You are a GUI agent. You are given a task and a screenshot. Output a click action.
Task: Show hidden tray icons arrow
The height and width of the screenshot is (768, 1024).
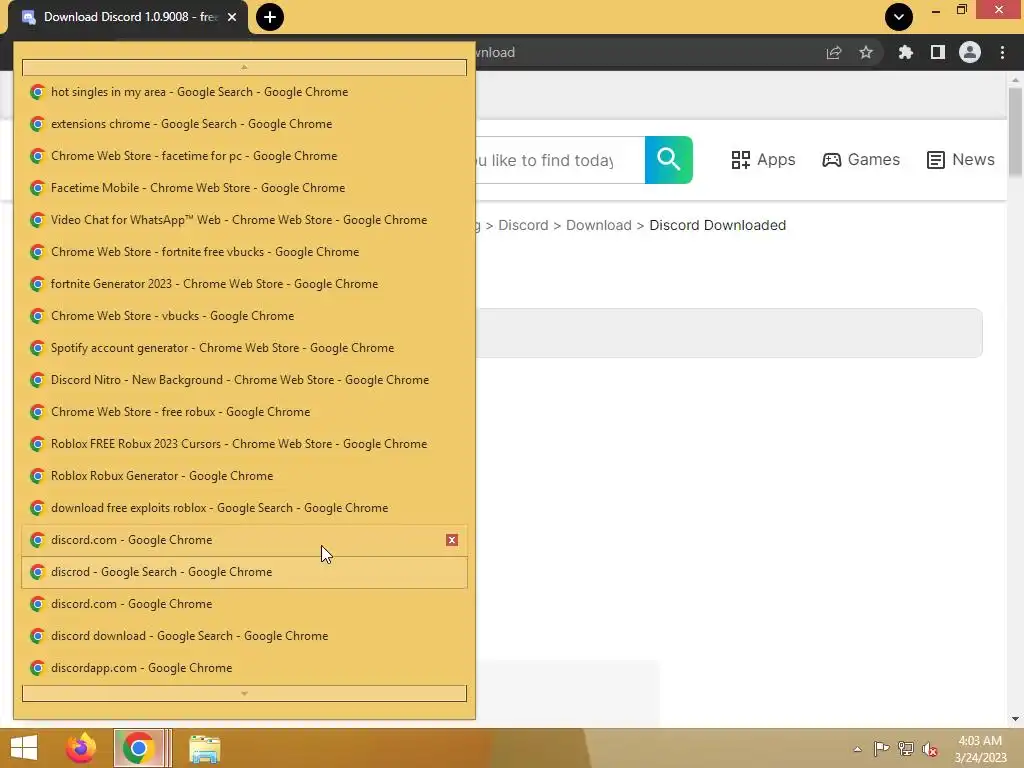click(x=857, y=749)
